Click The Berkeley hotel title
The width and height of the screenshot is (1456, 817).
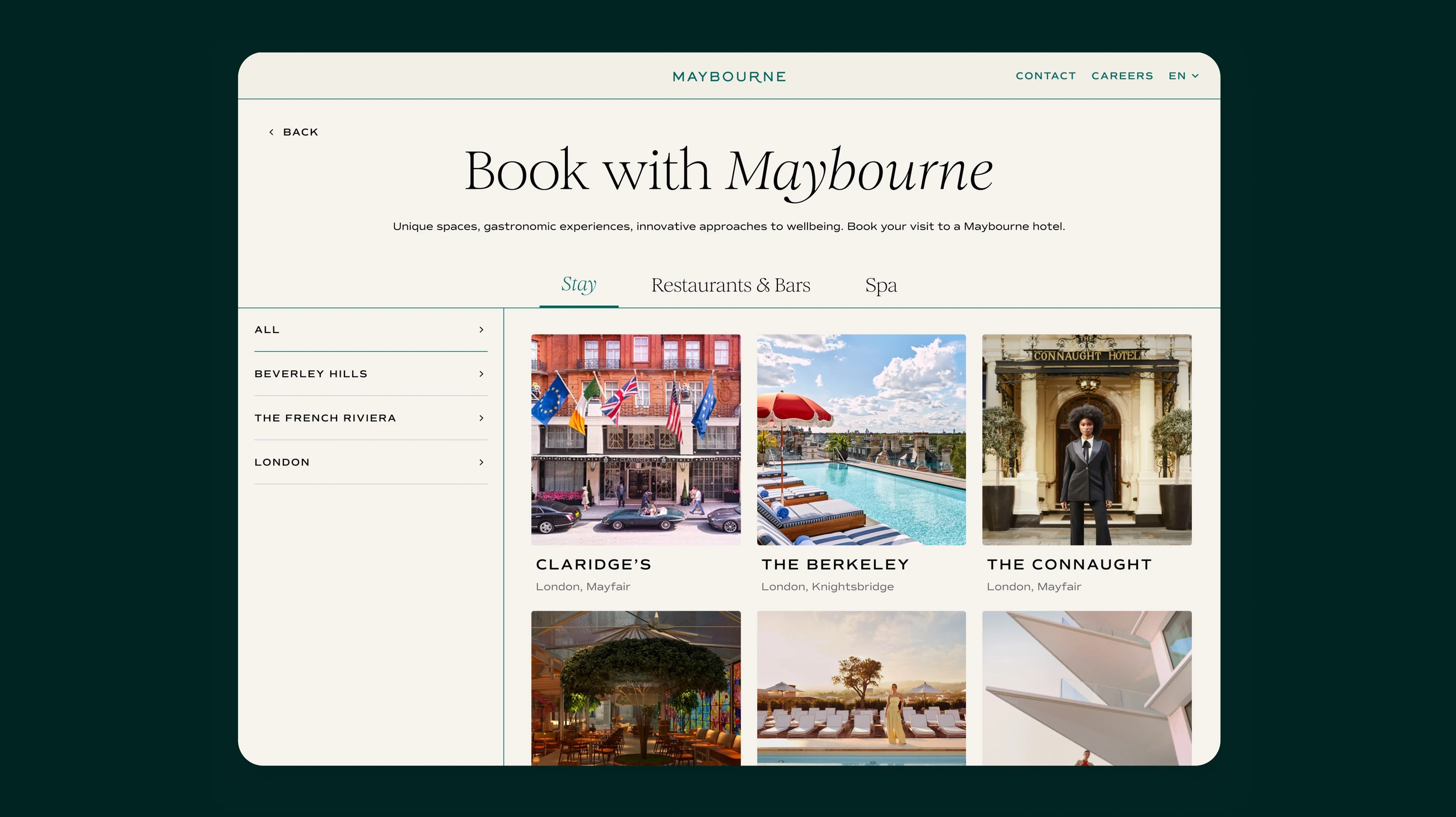[835, 564]
